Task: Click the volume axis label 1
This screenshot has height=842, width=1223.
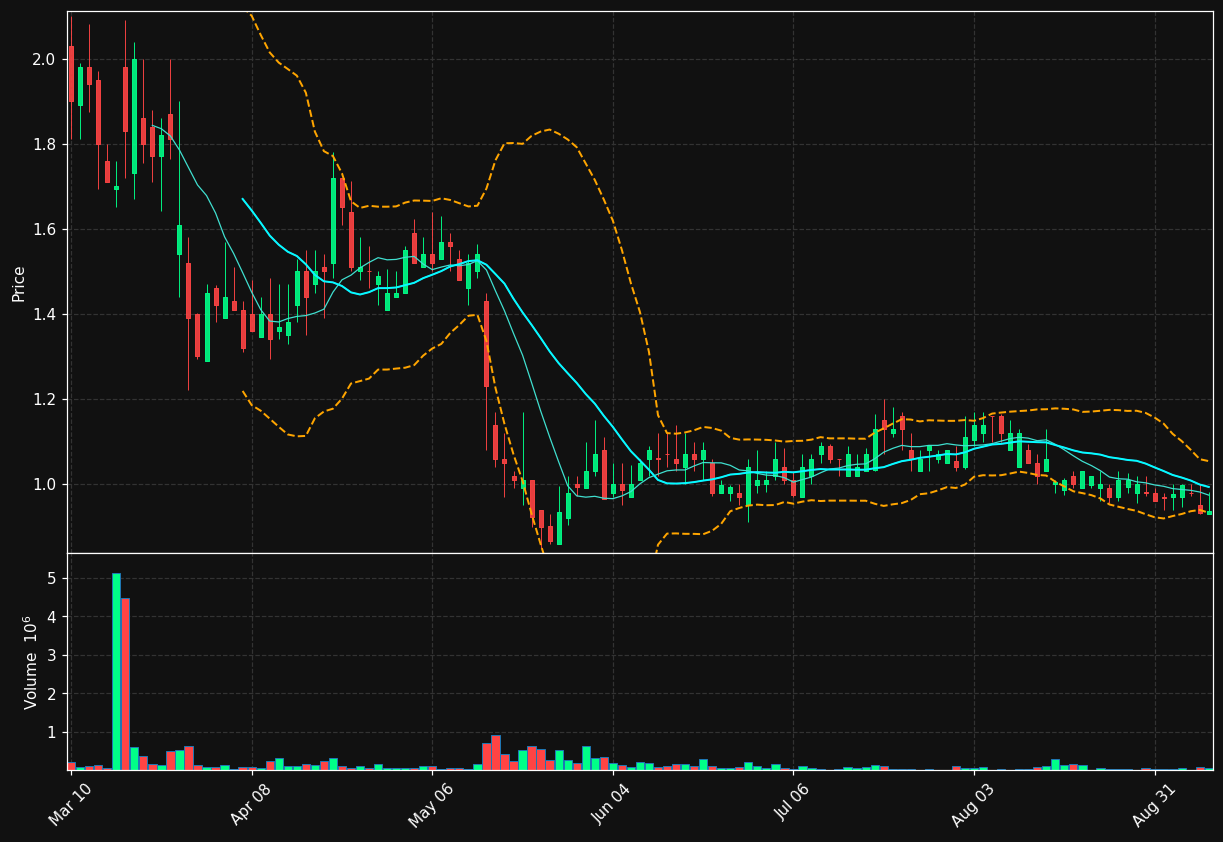Action: pyautogui.click(x=50, y=732)
